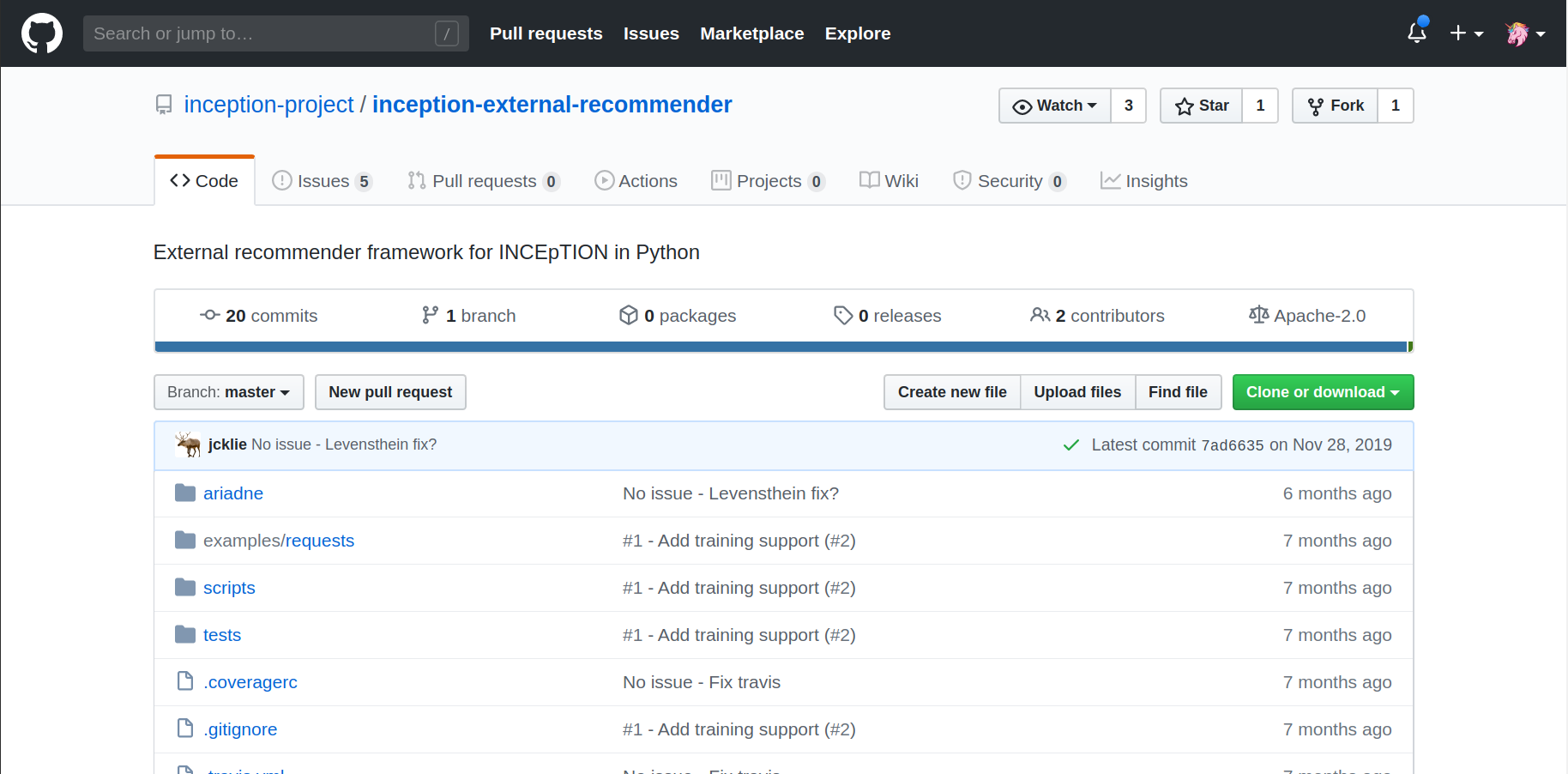Open the Wiki tab
The image size is (1568, 774).
pos(889,181)
